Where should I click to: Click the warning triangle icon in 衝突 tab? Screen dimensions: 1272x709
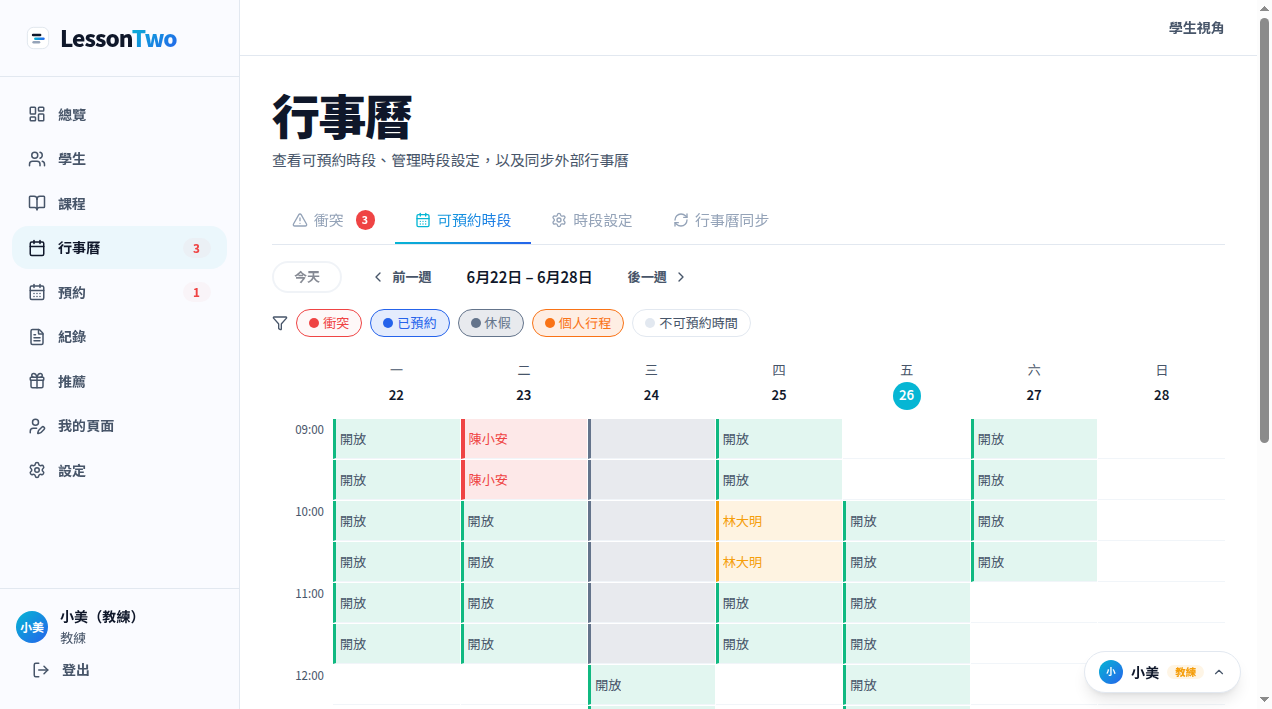pos(299,220)
